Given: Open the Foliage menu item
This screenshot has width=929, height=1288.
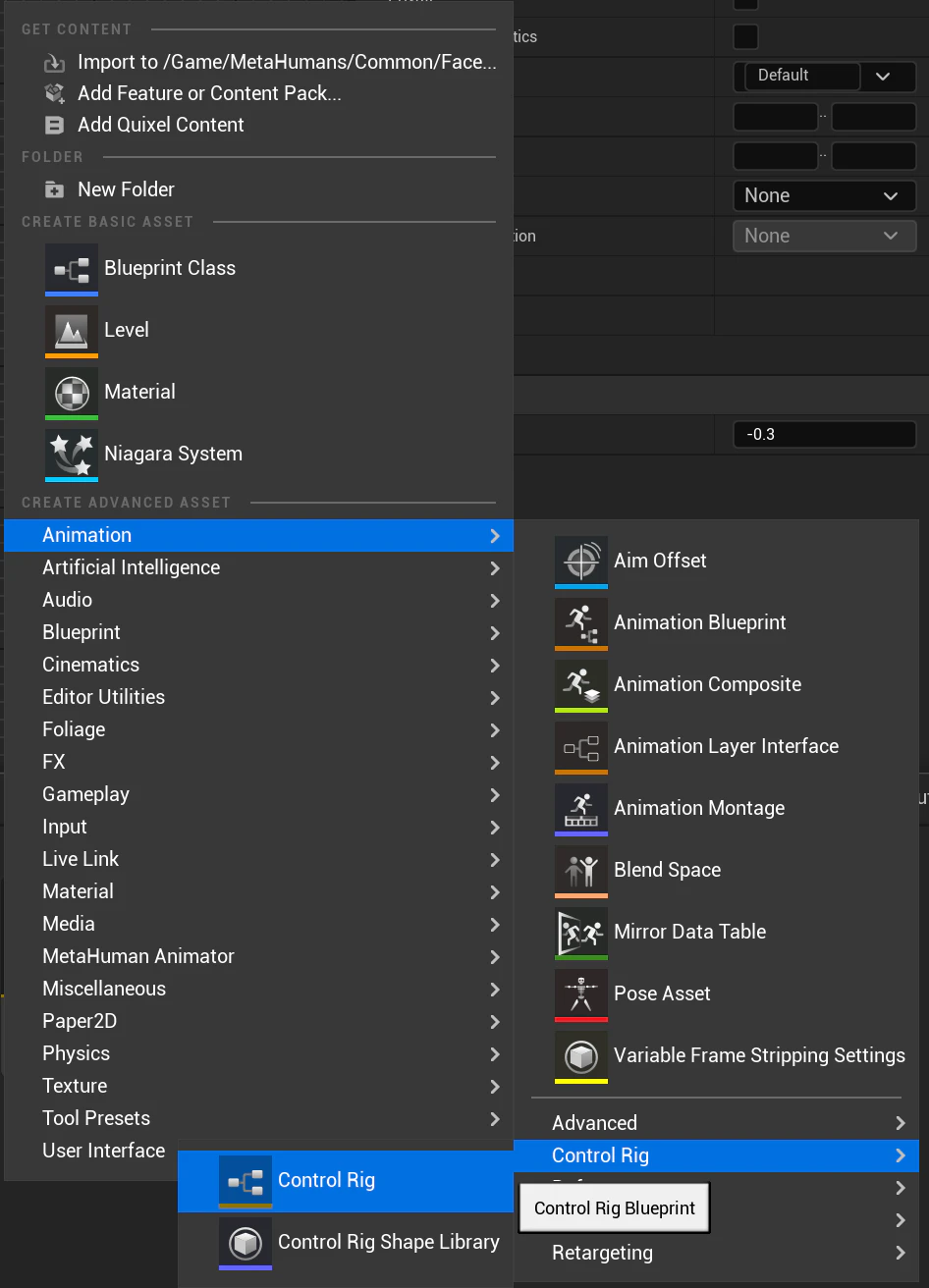Looking at the screenshot, I should click(x=259, y=730).
